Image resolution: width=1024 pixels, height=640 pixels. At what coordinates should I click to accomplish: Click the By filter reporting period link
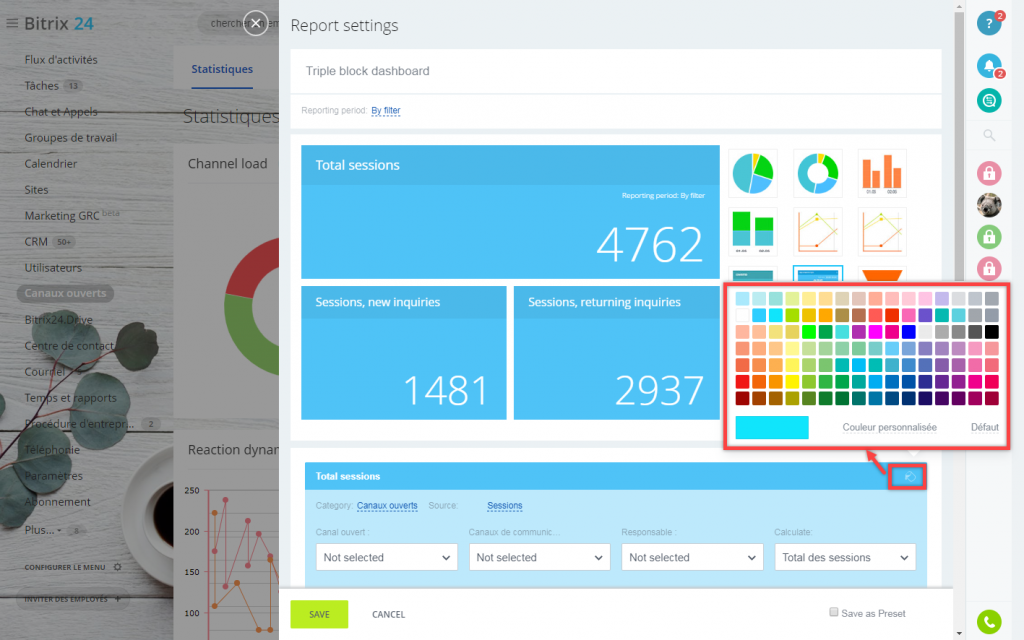(x=385, y=110)
